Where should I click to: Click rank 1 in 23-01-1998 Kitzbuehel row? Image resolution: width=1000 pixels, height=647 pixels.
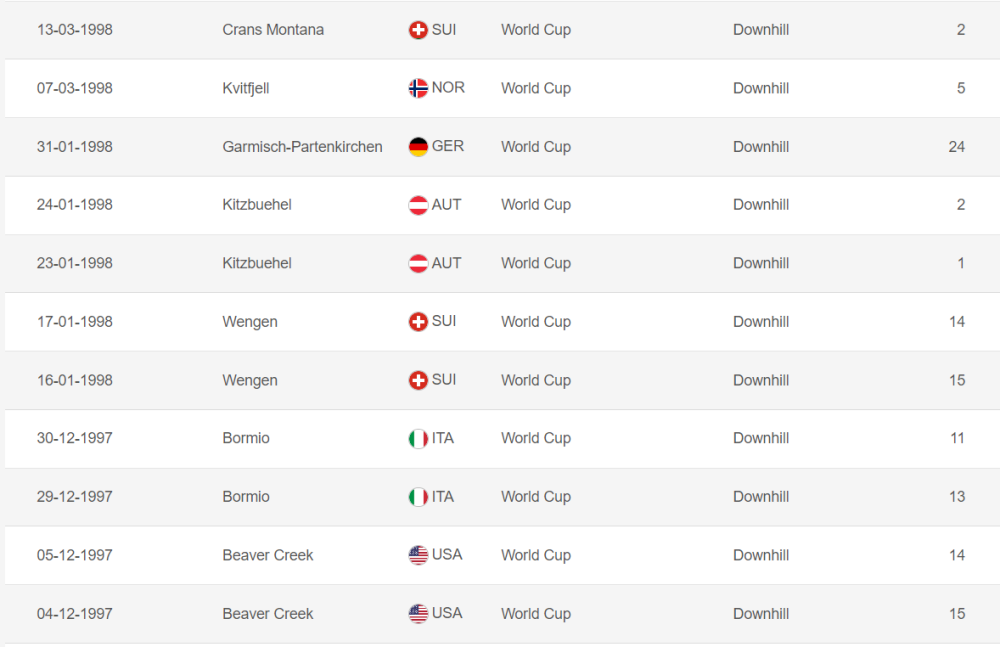point(961,264)
